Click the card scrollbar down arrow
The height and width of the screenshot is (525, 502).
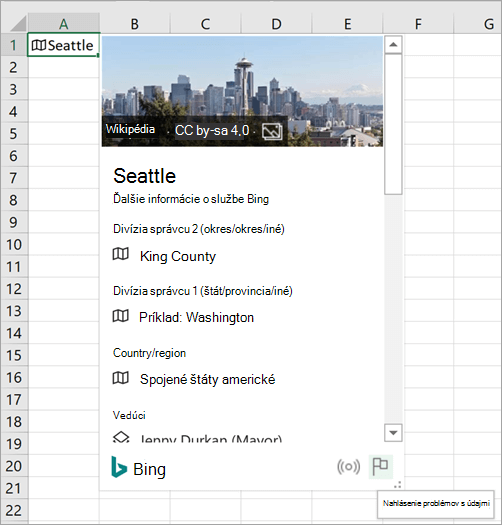coord(393,433)
